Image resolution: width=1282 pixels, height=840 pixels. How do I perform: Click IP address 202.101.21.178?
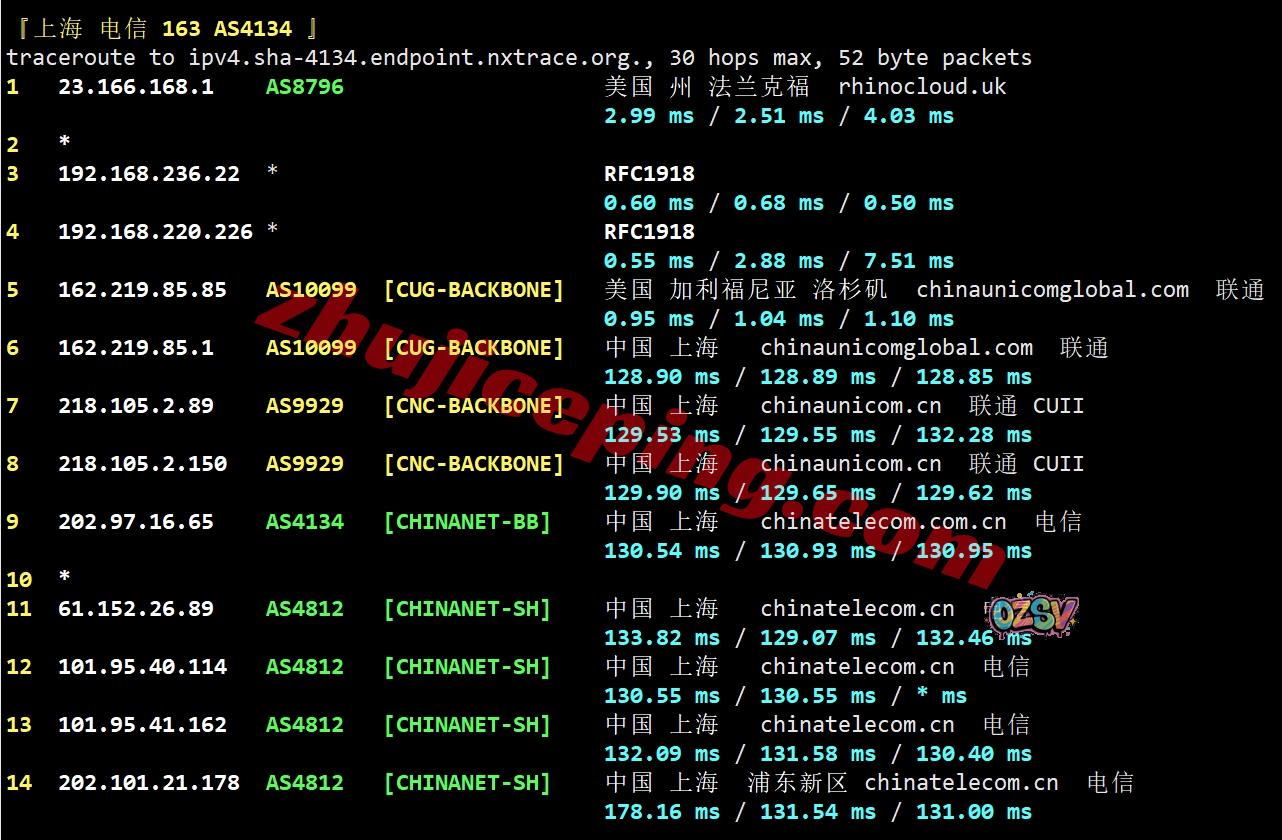pyautogui.click(x=148, y=783)
